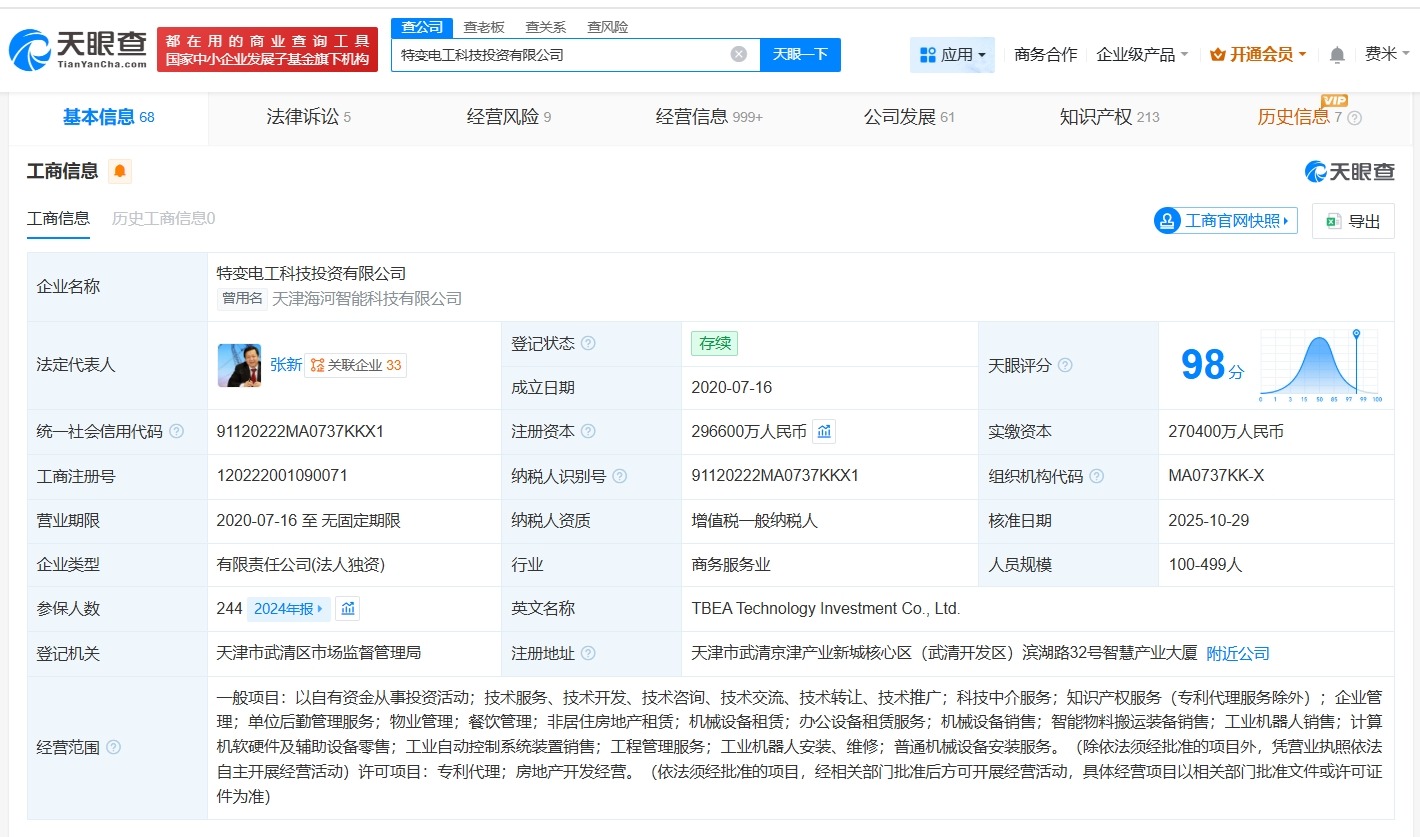This screenshot has height=837, width=1420.
Task: Open capital change chart icon beside 注册资本
Action: pos(823,431)
